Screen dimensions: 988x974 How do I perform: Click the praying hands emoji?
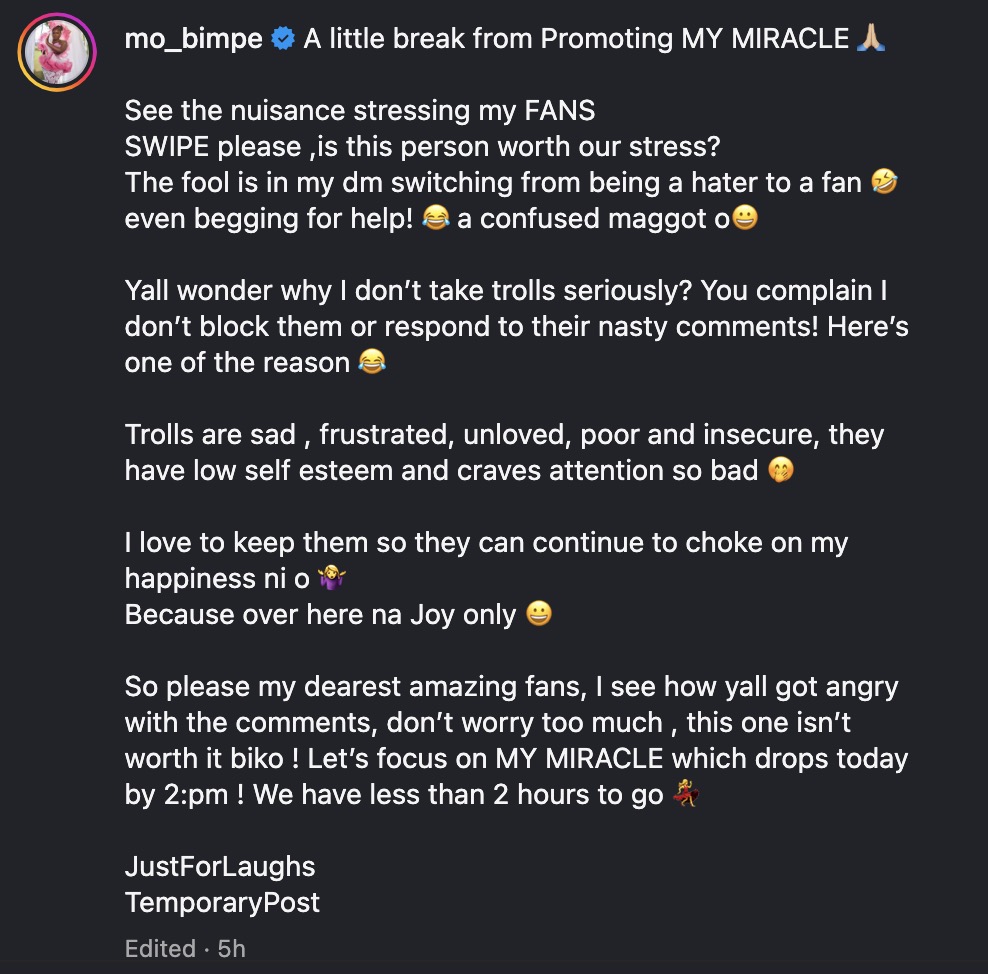click(871, 39)
